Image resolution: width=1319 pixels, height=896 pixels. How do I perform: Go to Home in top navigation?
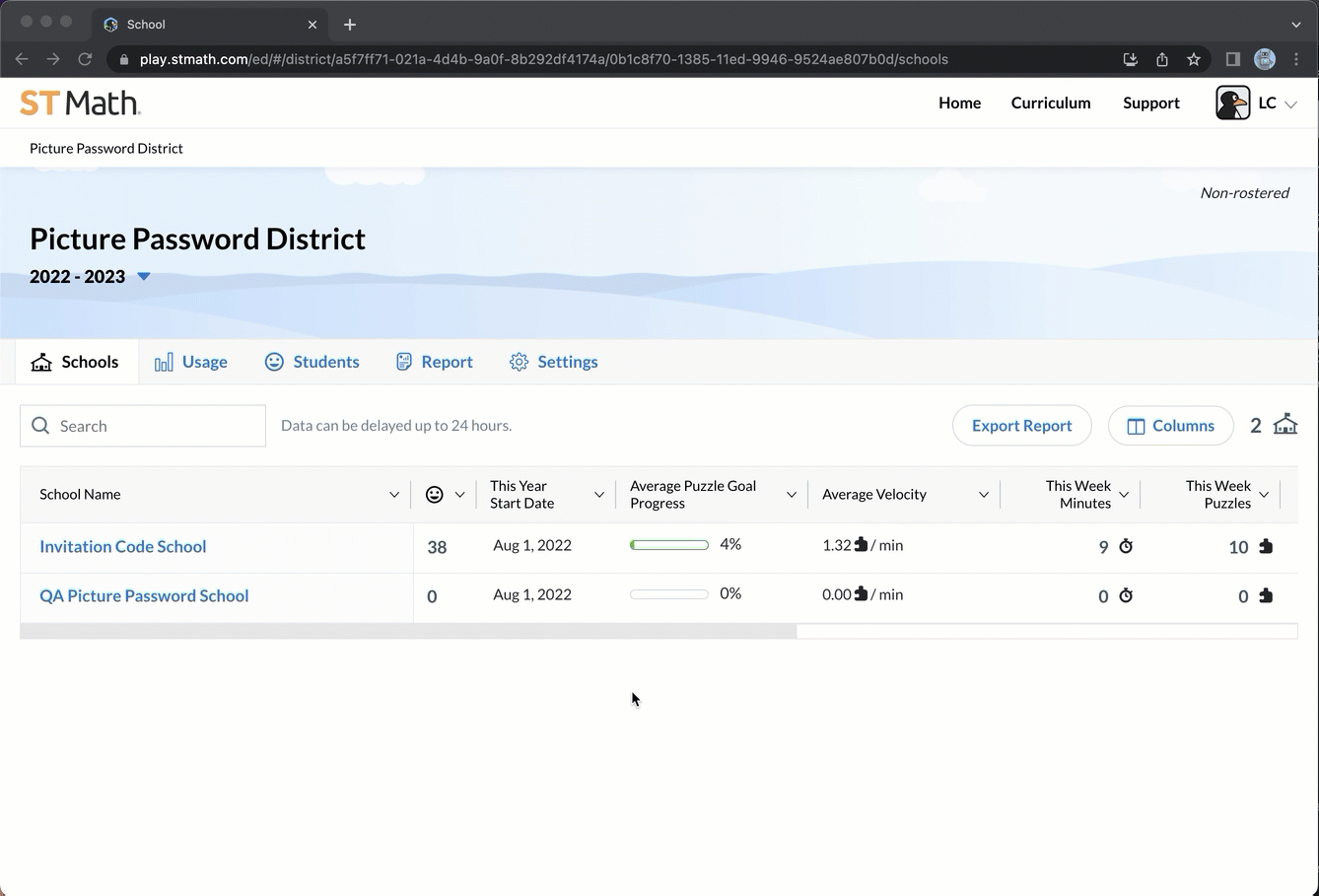tap(959, 103)
